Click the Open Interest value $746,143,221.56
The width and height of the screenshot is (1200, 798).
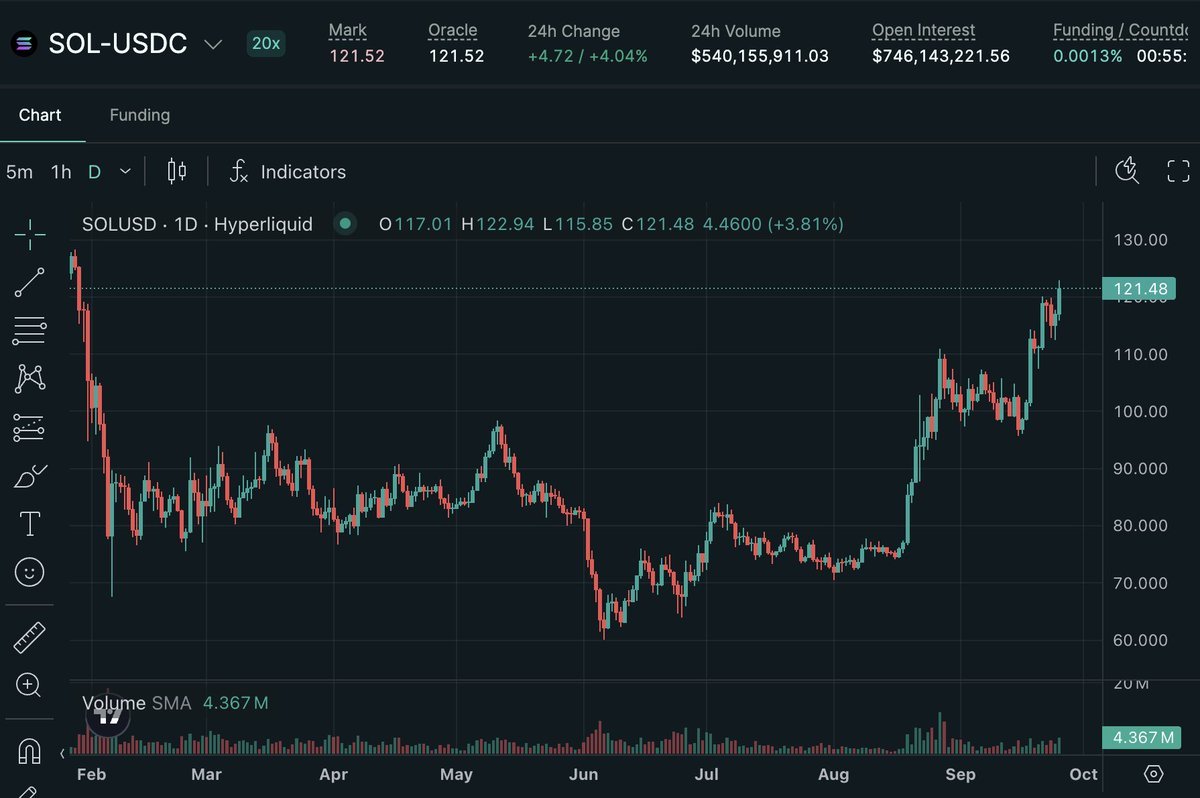point(941,56)
